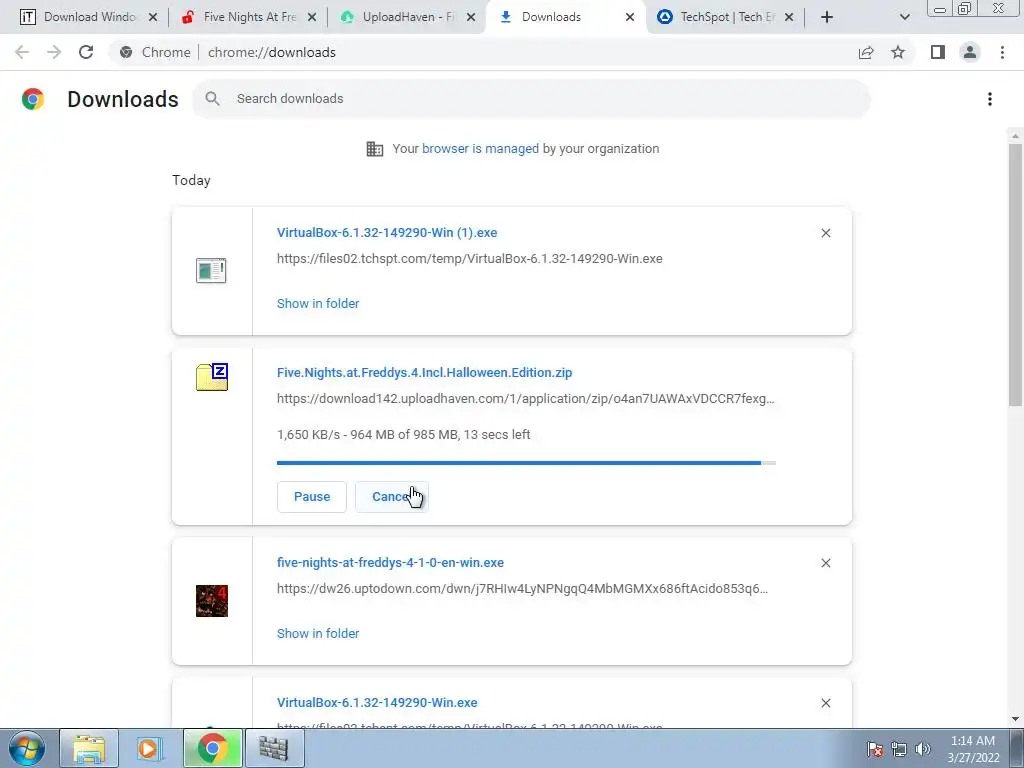Open Windows Explorer from the taskbar

pyautogui.click(x=89, y=748)
